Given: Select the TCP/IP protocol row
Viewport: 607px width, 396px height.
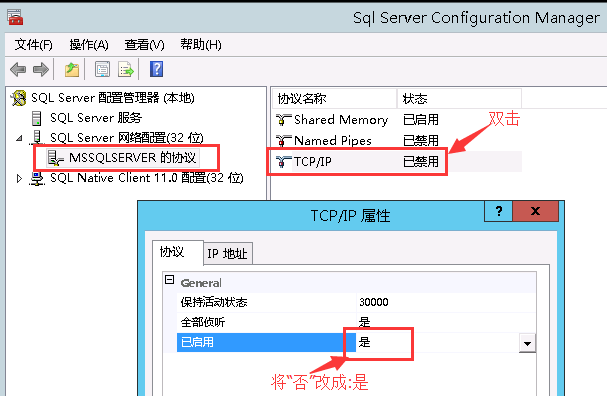Looking at the screenshot, I should coord(397,161).
